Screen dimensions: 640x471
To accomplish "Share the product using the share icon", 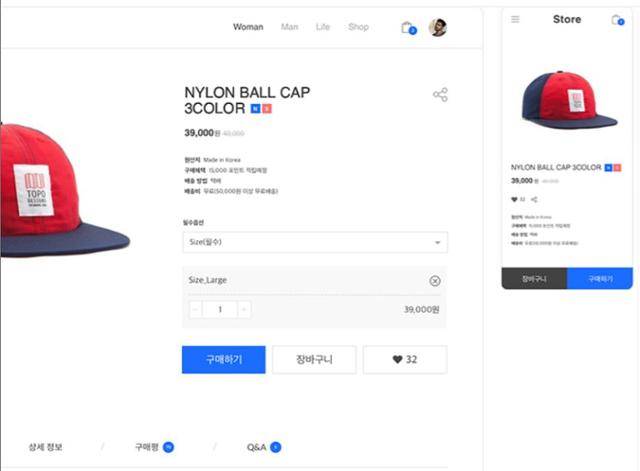I will tap(440, 95).
